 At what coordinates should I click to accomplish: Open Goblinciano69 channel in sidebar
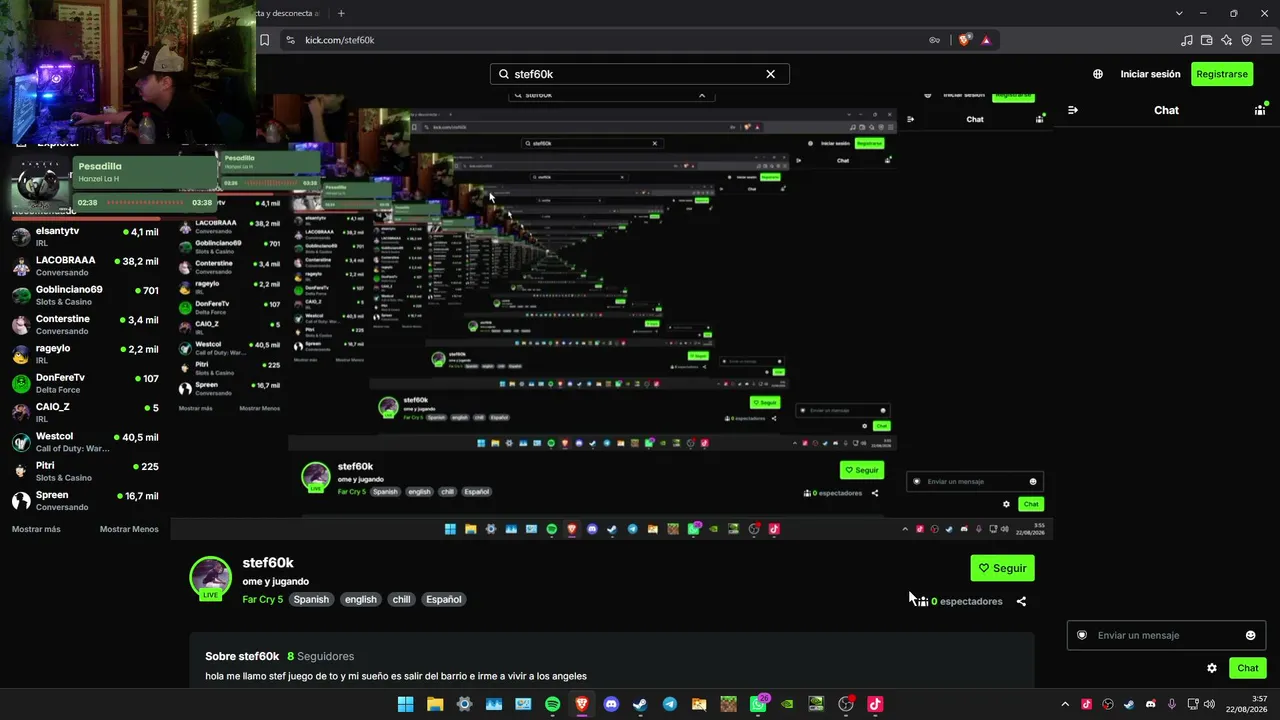(85, 295)
